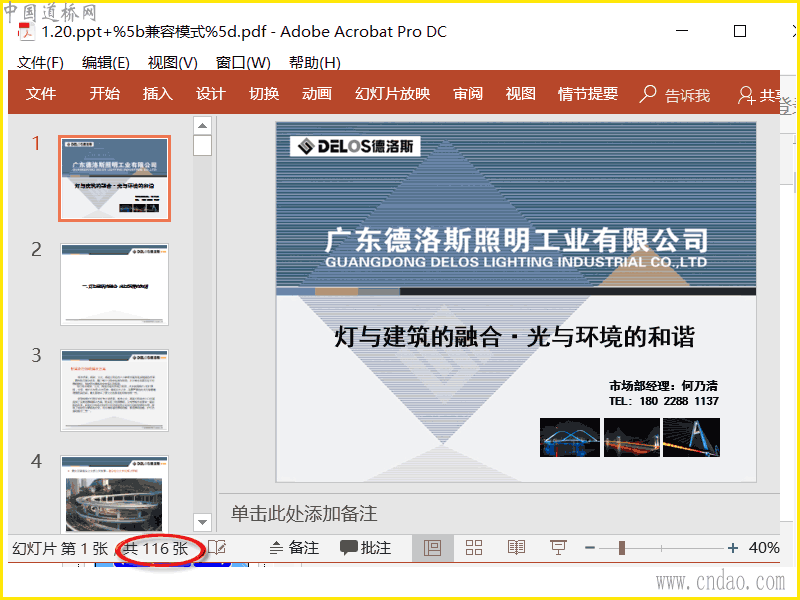800x600 pixels.
Task: Switch to the 插入 ribbon tab
Action: click(x=158, y=94)
